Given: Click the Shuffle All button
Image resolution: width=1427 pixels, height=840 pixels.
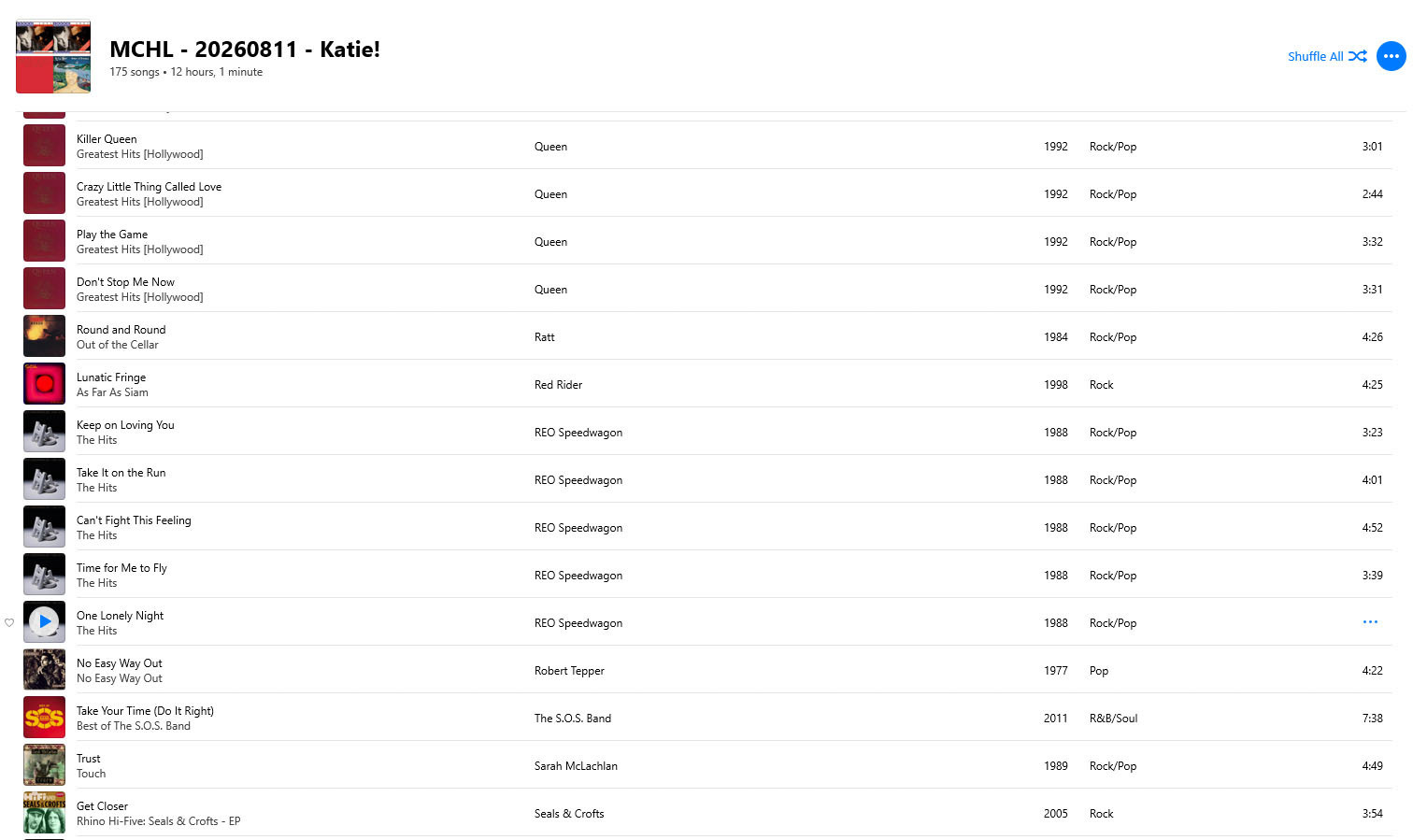Looking at the screenshot, I should click(x=1327, y=56).
